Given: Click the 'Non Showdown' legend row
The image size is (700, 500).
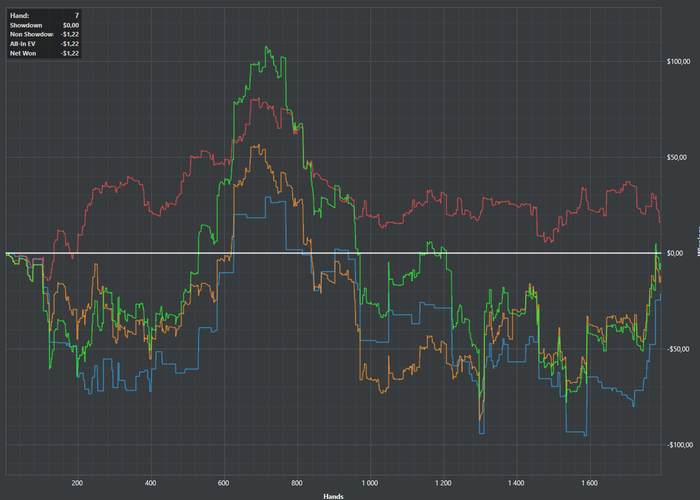Looking at the screenshot, I should (x=44, y=34).
